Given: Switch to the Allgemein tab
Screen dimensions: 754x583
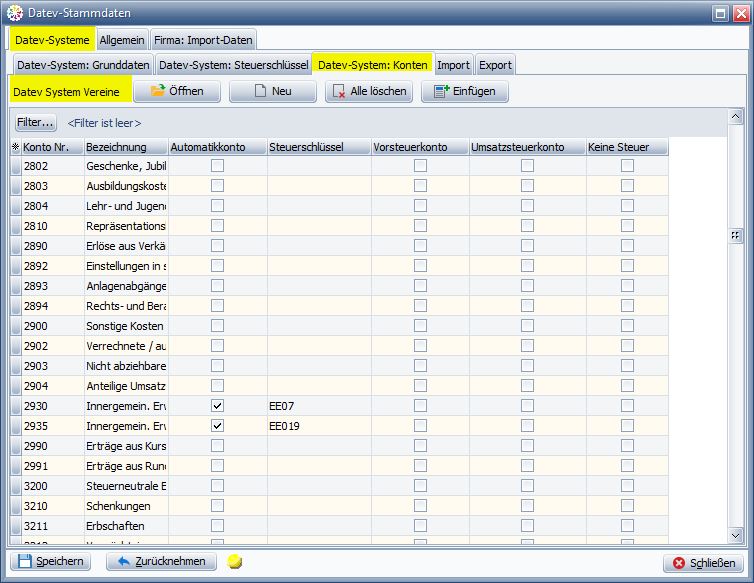Looking at the screenshot, I should (122, 40).
